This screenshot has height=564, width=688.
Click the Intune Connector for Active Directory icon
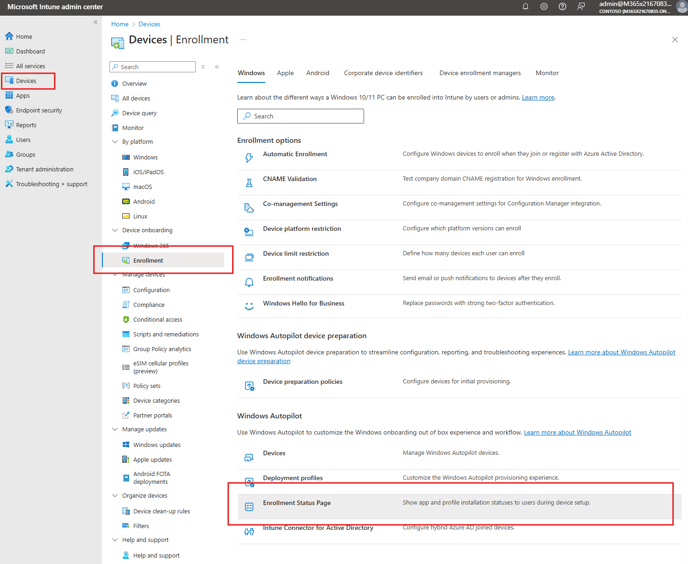(249, 532)
